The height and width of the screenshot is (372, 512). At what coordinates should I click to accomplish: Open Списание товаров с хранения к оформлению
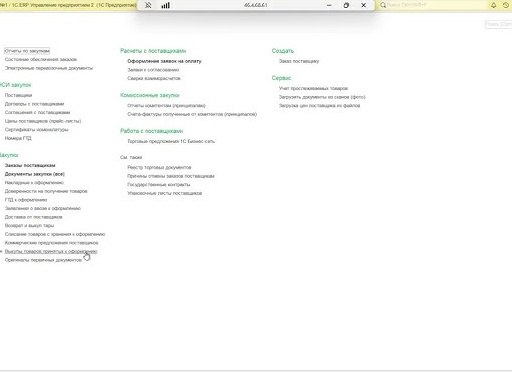[x=55, y=234]
